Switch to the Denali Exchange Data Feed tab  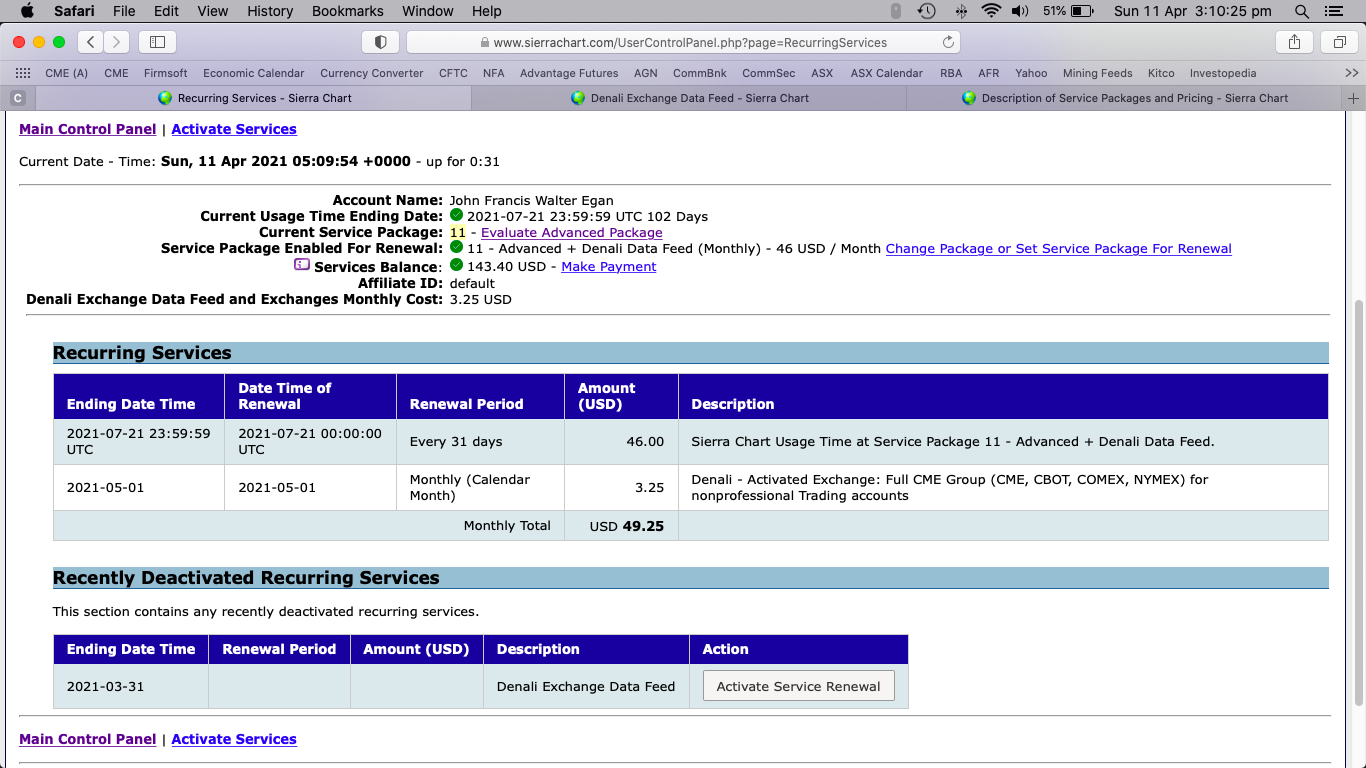(689, 98)
